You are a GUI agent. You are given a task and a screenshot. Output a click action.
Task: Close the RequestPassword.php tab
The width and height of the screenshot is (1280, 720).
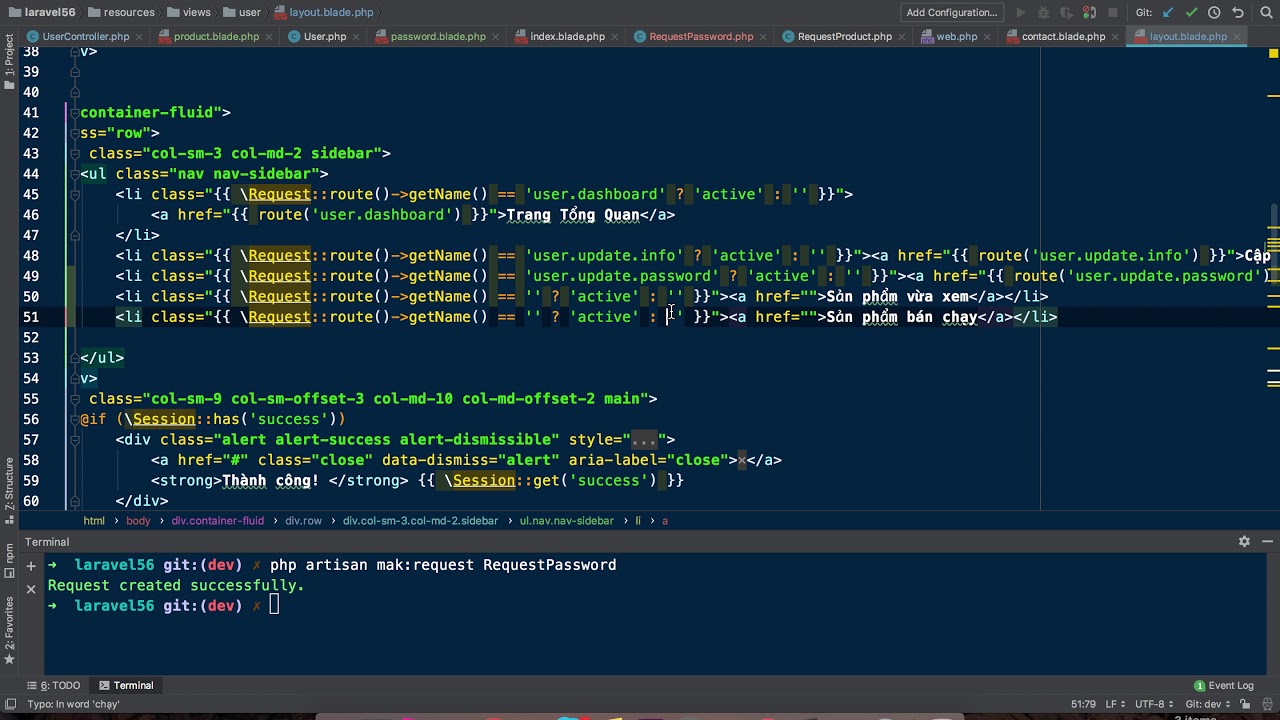pyautogui.click(x=764, y=37)
